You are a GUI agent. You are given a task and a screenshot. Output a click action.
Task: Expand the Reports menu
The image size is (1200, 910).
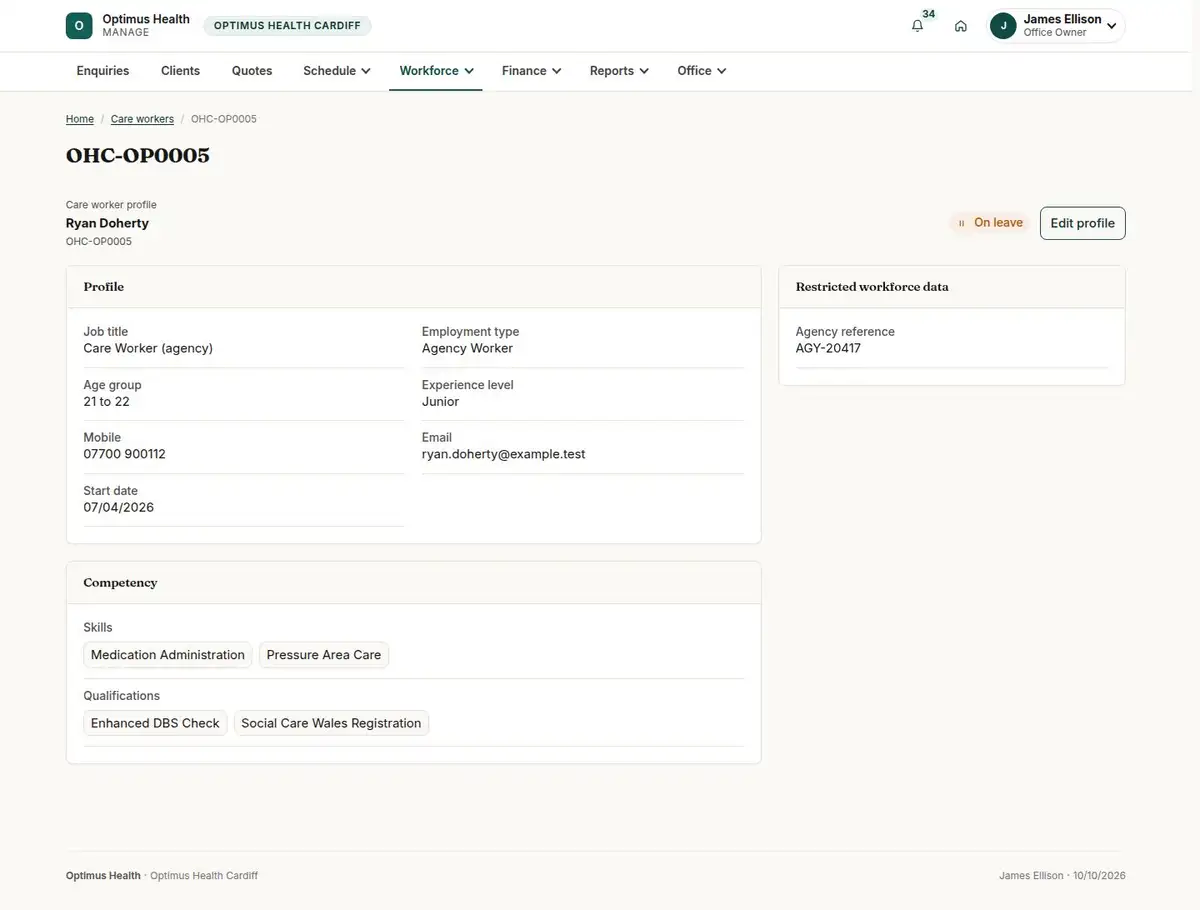point(619,71)
